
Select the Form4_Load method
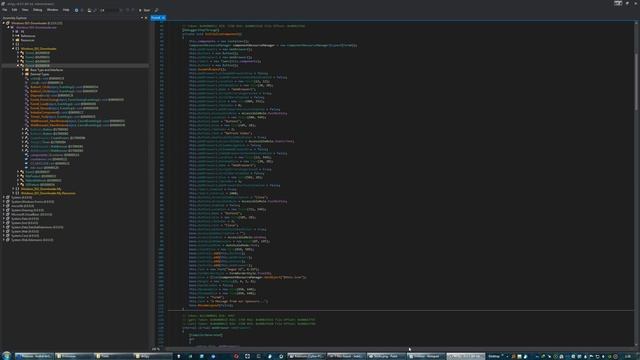(63, 104)
